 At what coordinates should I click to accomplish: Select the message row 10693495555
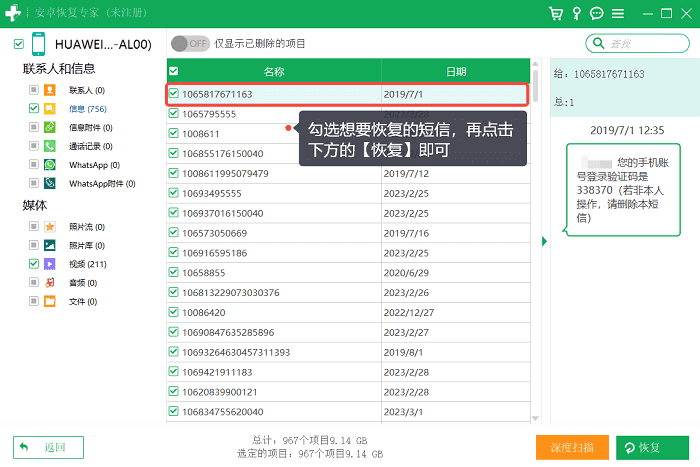349,193
